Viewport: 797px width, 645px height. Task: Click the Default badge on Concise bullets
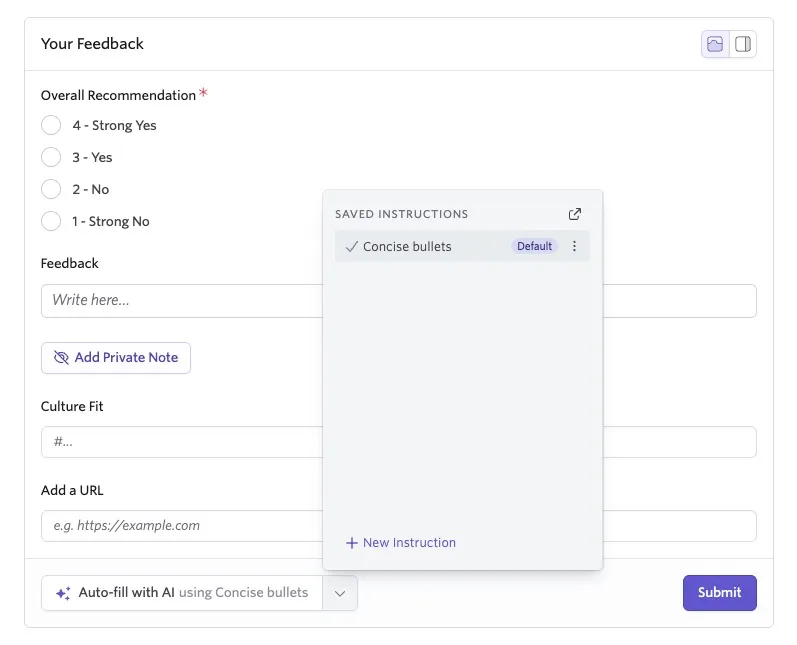click(534, 246)
